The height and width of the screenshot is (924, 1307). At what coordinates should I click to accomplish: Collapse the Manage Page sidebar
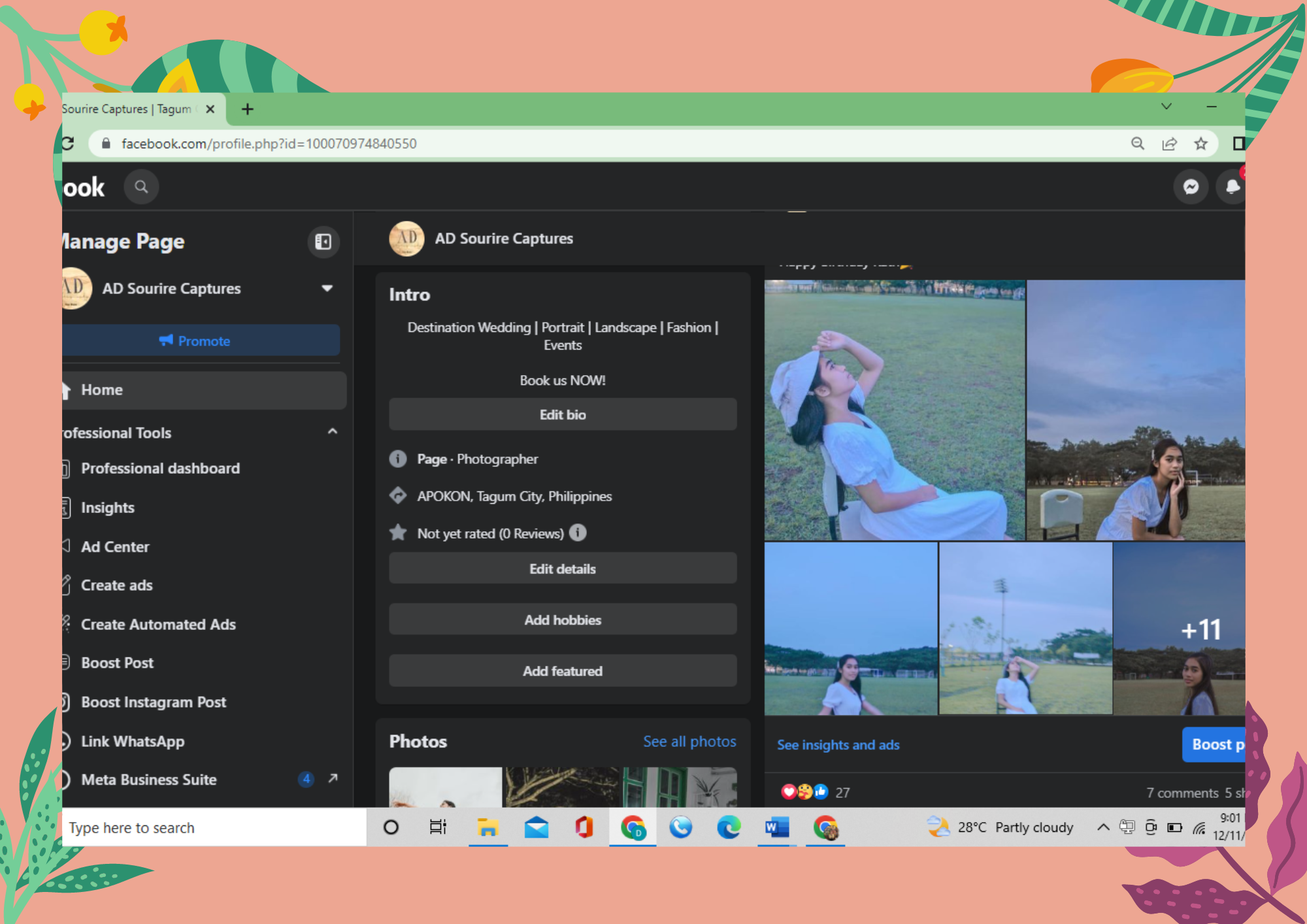(323, 242)
